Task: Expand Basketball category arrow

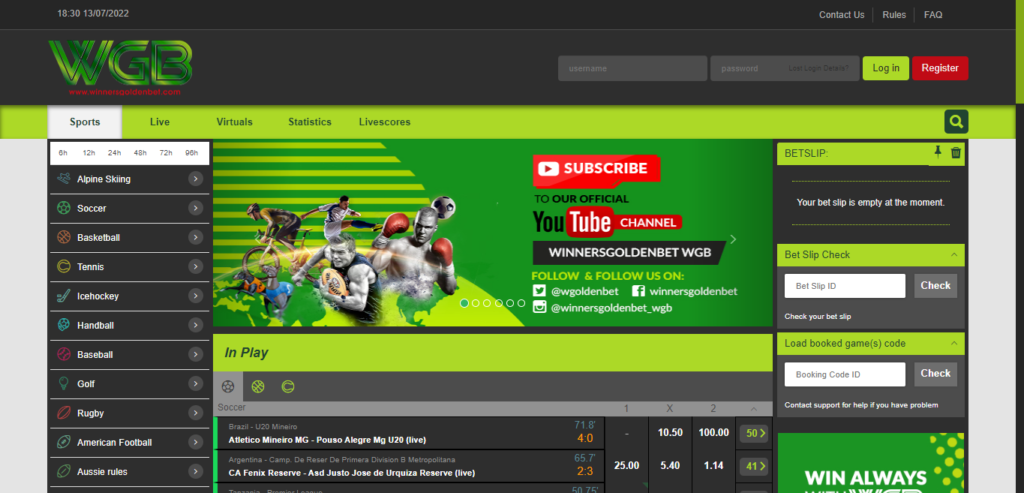Action: pyautogui.click(x=195, y=238)
